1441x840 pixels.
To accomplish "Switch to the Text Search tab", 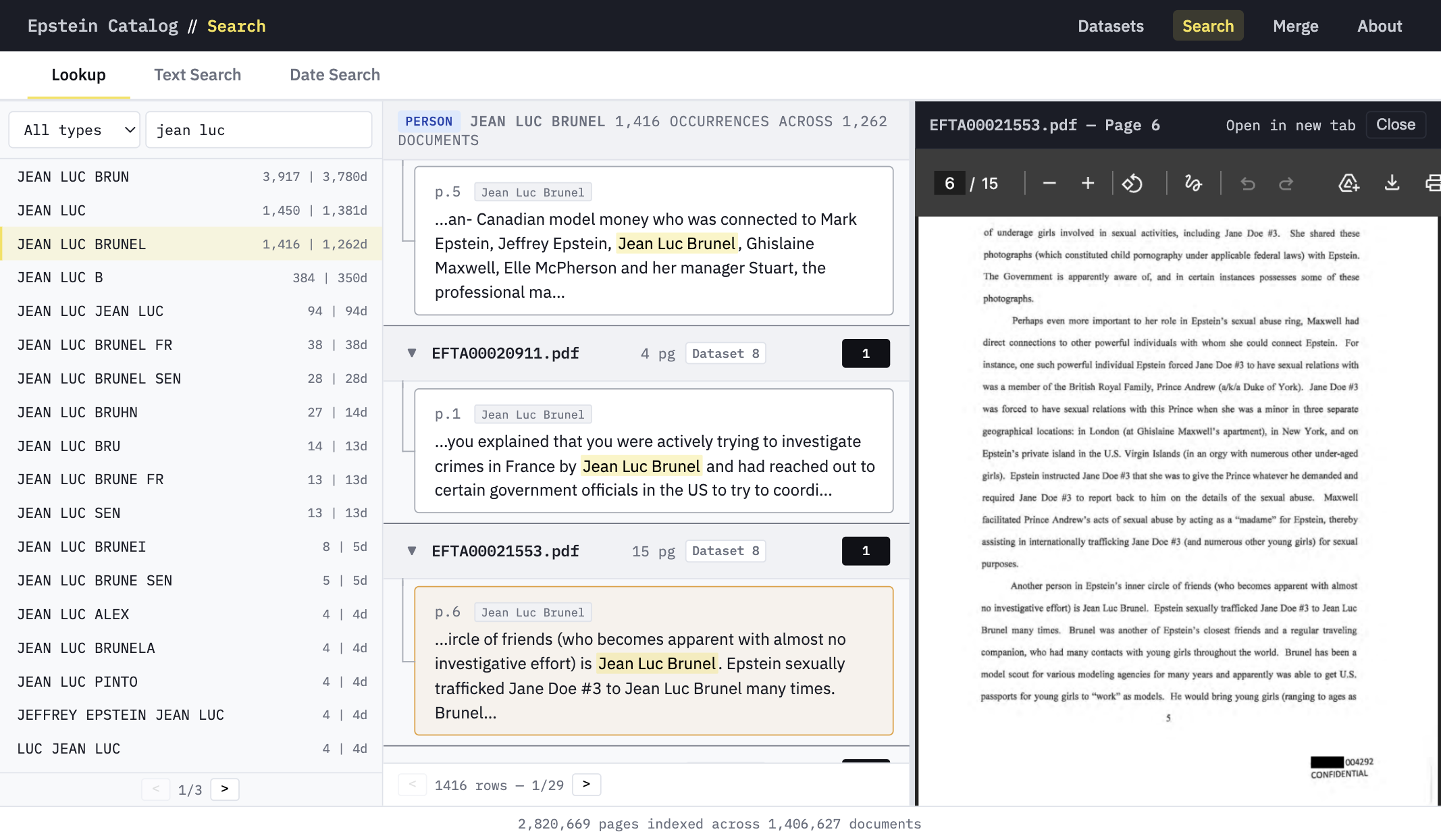I will (x=198, y=75).
